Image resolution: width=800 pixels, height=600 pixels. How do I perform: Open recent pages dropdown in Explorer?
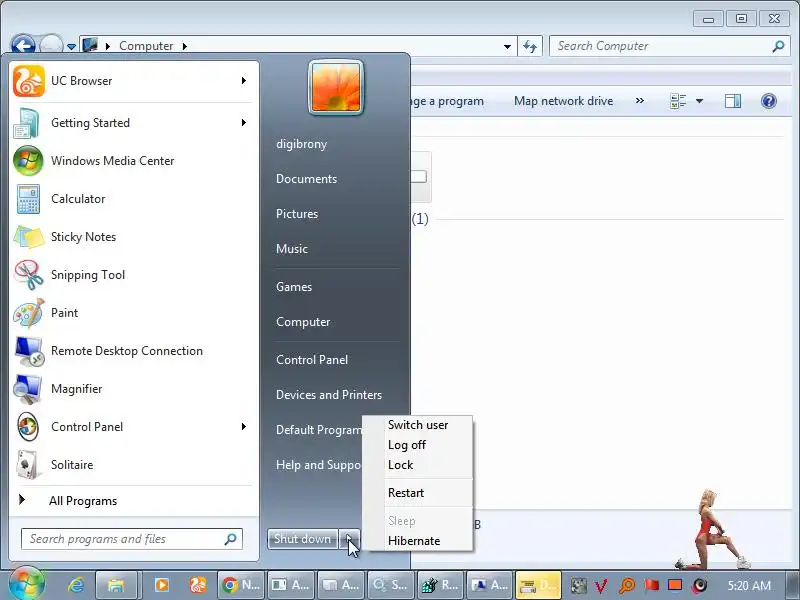pyautogui.click(x=71, y=46)
